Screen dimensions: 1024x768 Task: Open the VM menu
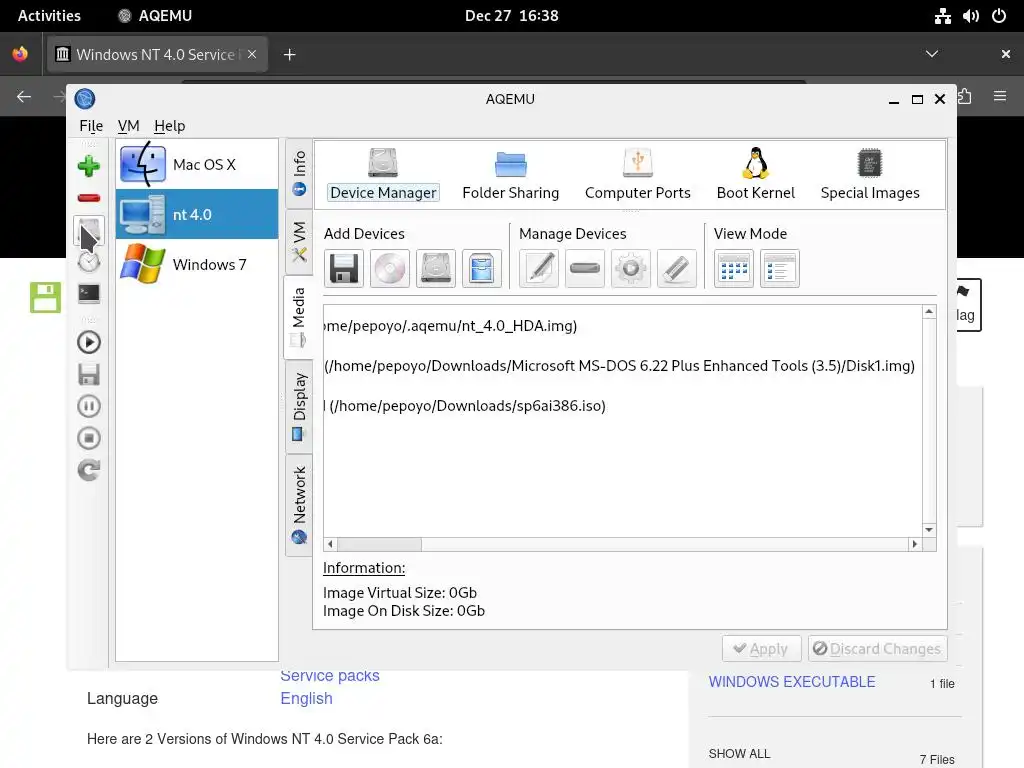point(129,125)
